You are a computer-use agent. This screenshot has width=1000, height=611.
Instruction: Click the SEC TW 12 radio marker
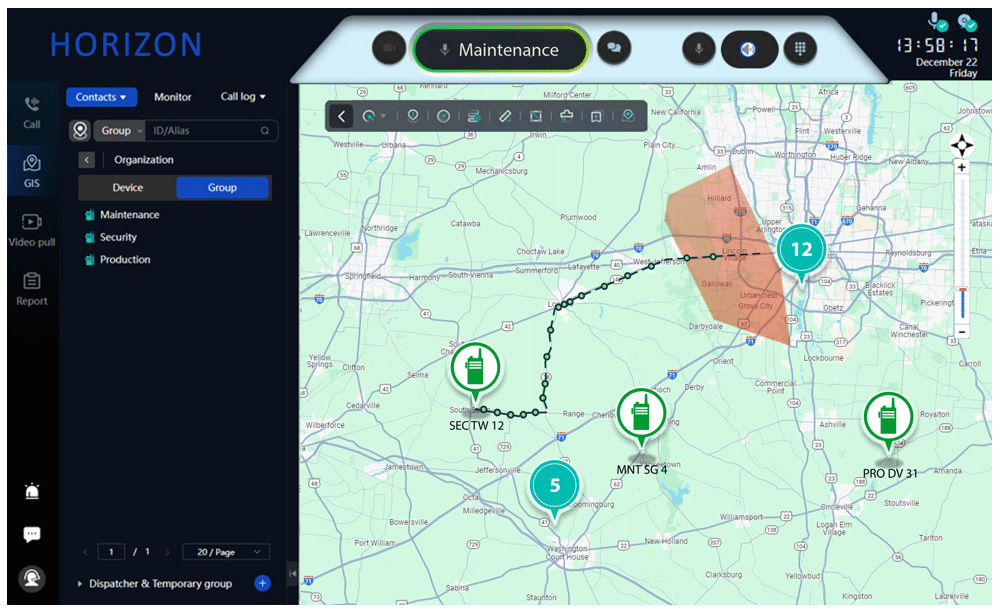[476, 372]
